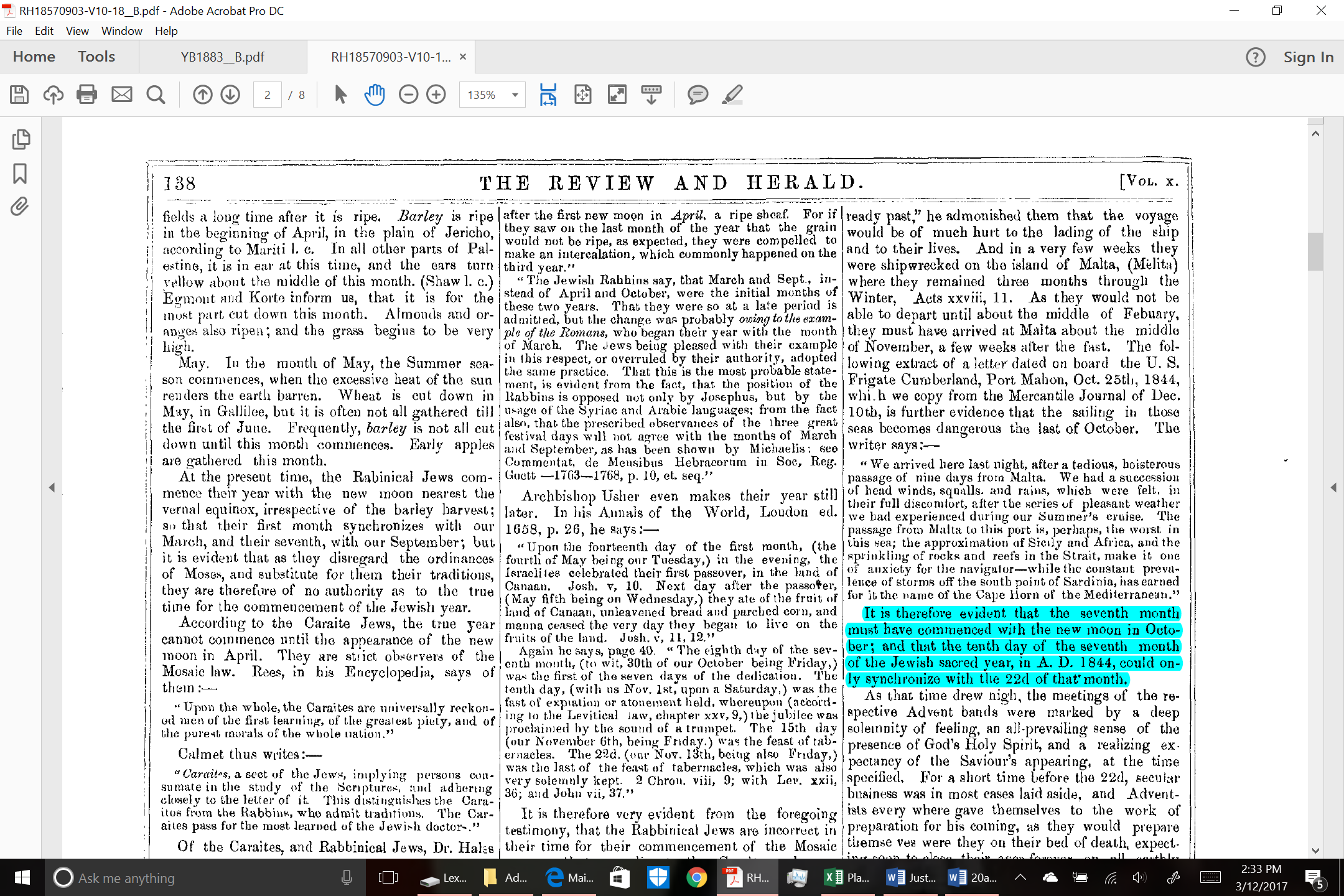Go to Home view
1344x896 pixels.
34,57
